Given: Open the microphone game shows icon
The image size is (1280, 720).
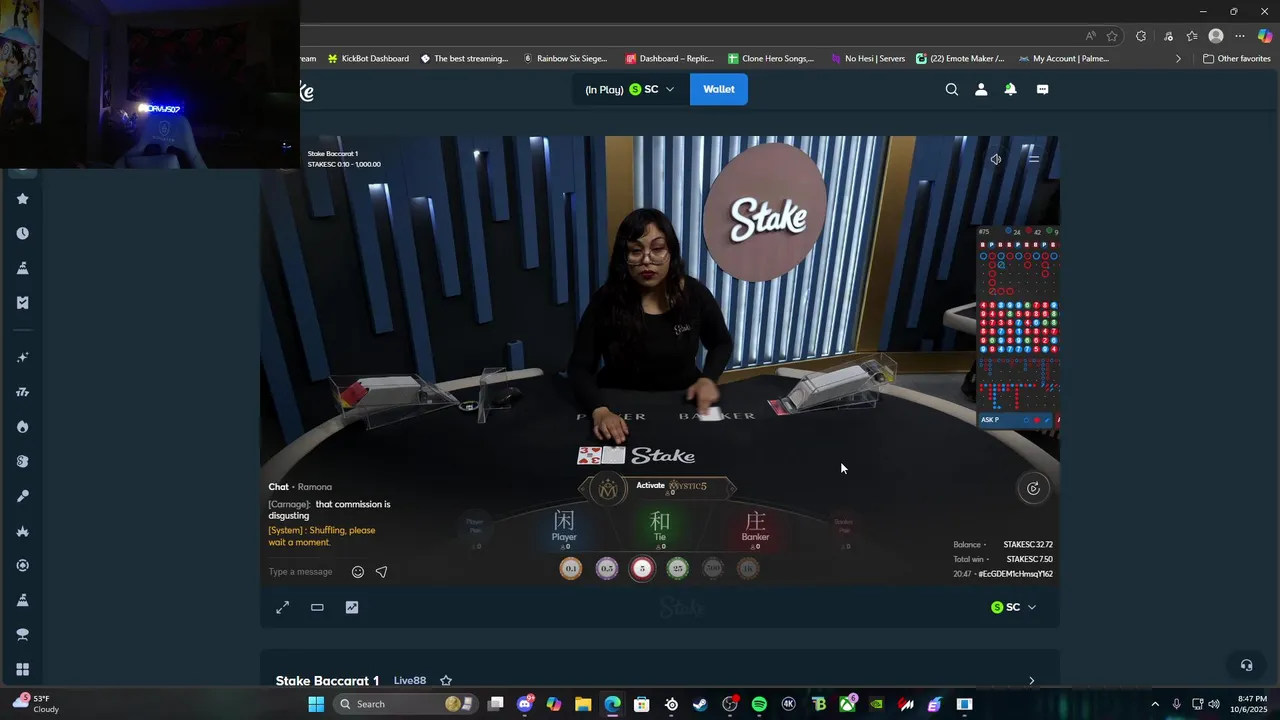Looking at the screenshot, I should 22,496.
